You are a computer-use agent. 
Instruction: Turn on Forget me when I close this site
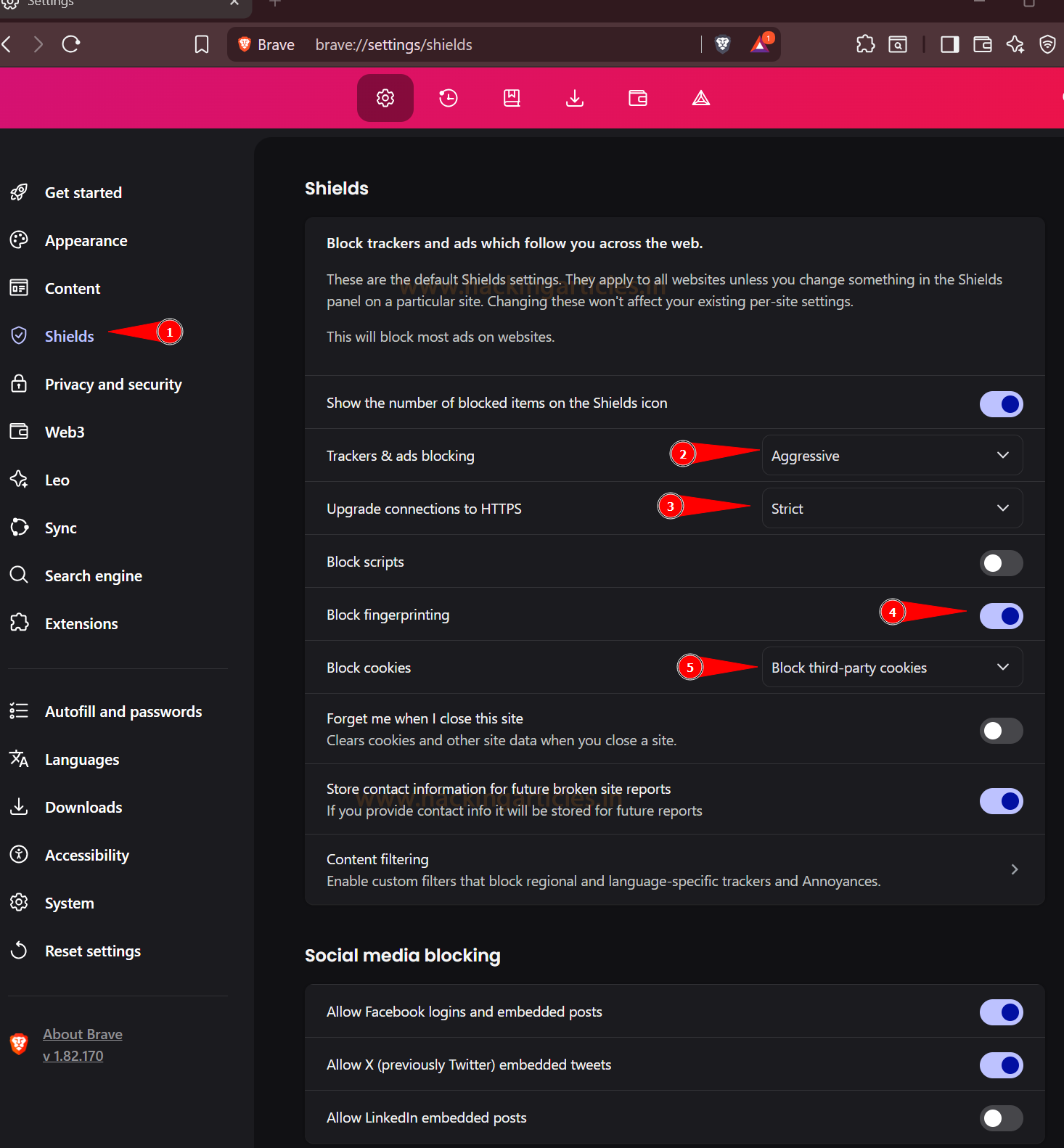coord(1001,730)
